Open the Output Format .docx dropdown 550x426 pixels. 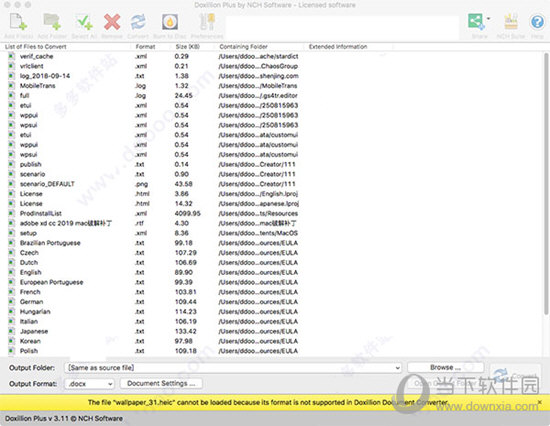pos(89,384)
